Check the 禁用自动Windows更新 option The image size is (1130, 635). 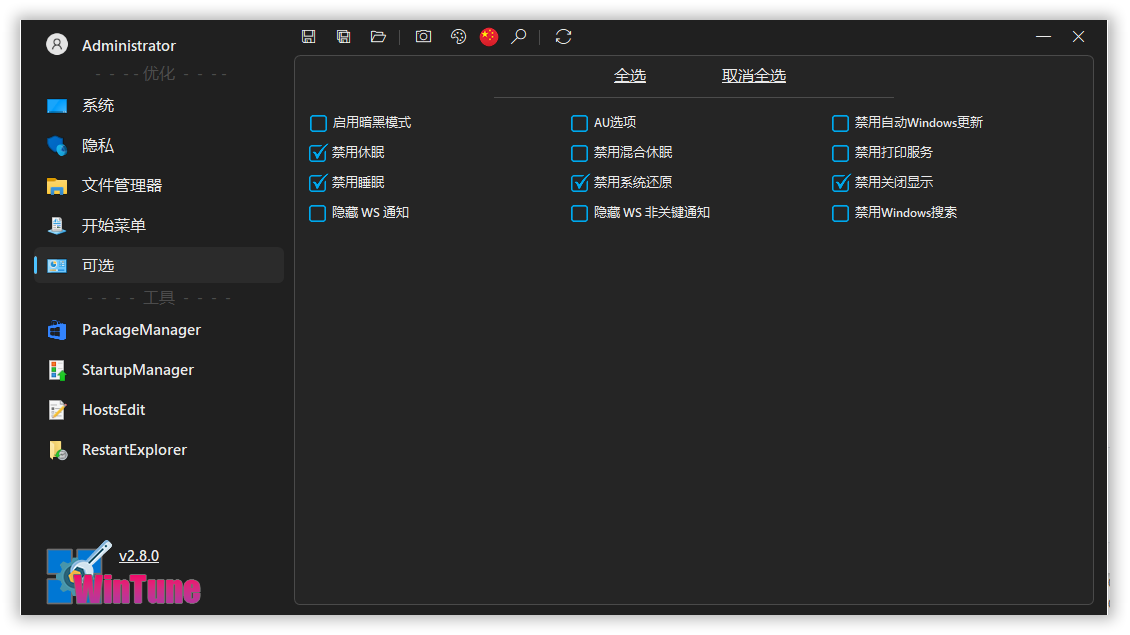tap(841, 123)
